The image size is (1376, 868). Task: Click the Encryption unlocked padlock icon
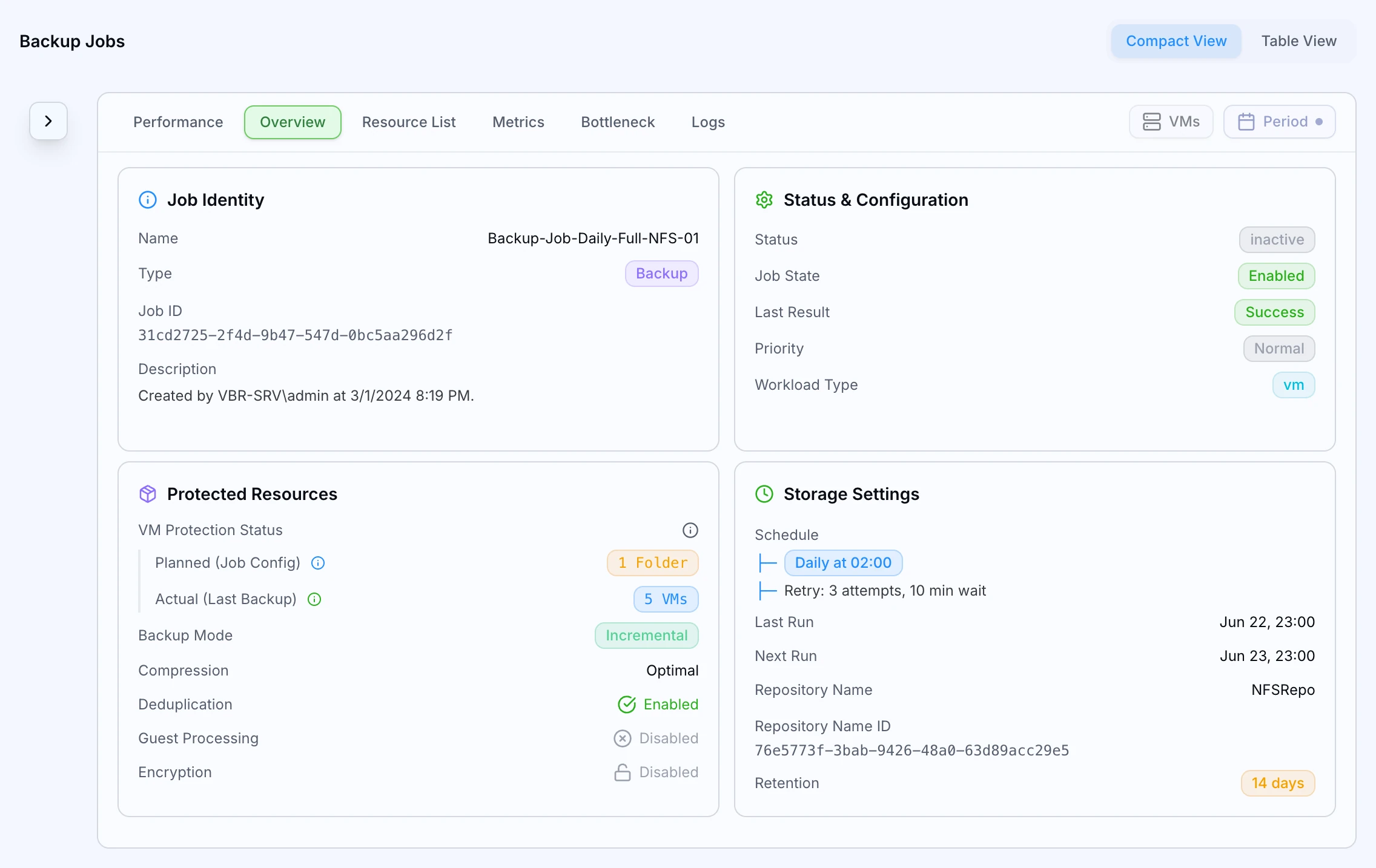pos(623,772)
